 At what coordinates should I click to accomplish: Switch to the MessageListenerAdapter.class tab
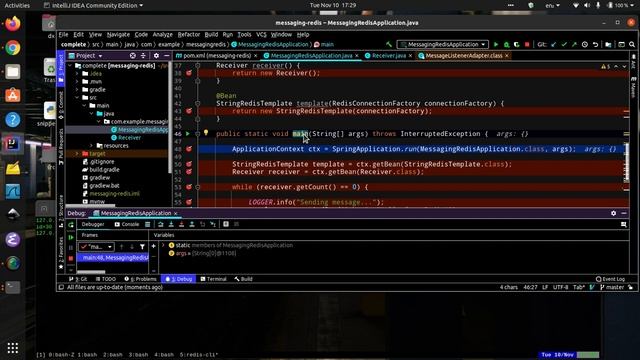[464, 56]
